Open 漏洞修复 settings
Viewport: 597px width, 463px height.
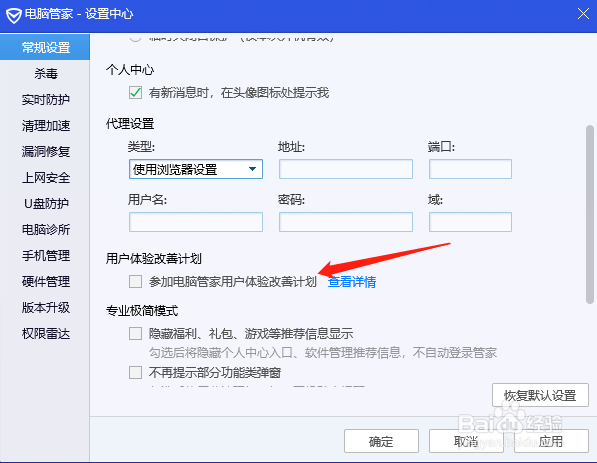click(x=45, y=151)
